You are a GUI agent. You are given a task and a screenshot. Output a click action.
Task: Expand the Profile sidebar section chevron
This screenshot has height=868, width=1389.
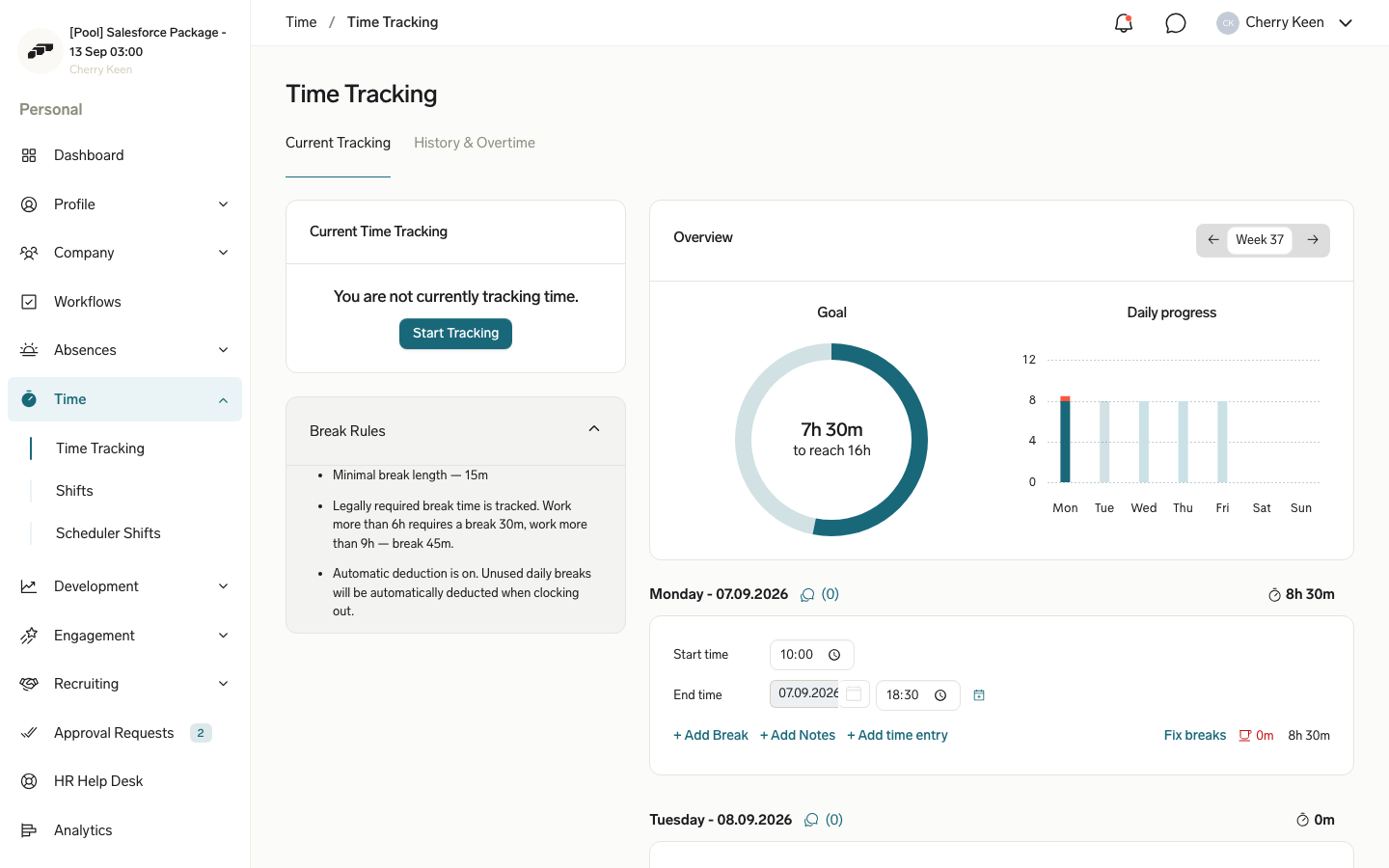click(x=224, y=204)
